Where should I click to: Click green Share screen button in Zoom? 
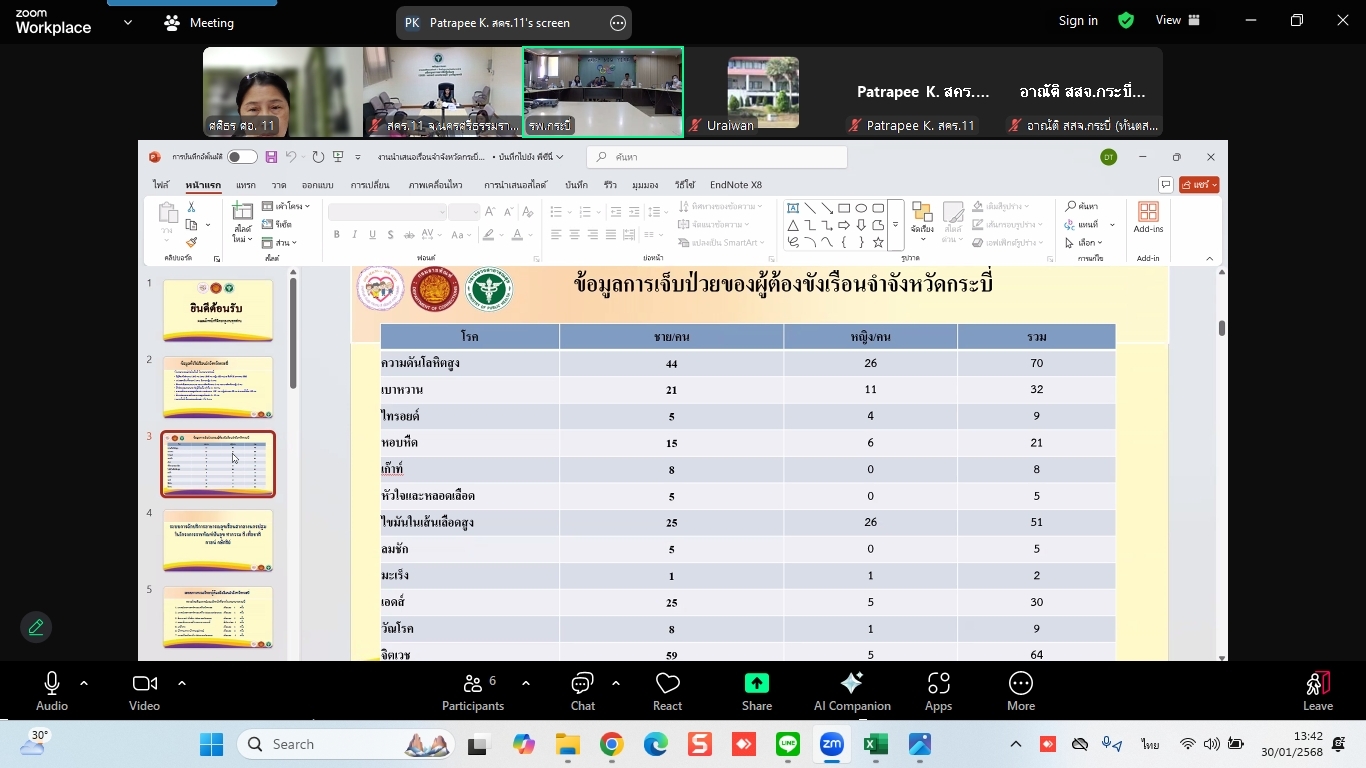pyautogui.click(x=757, y=691)
